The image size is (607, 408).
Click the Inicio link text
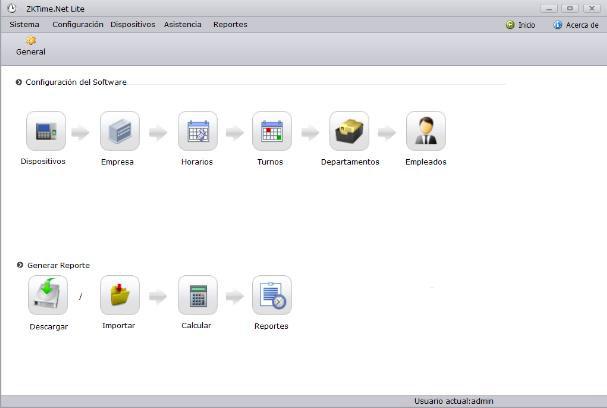click(526, 25)
